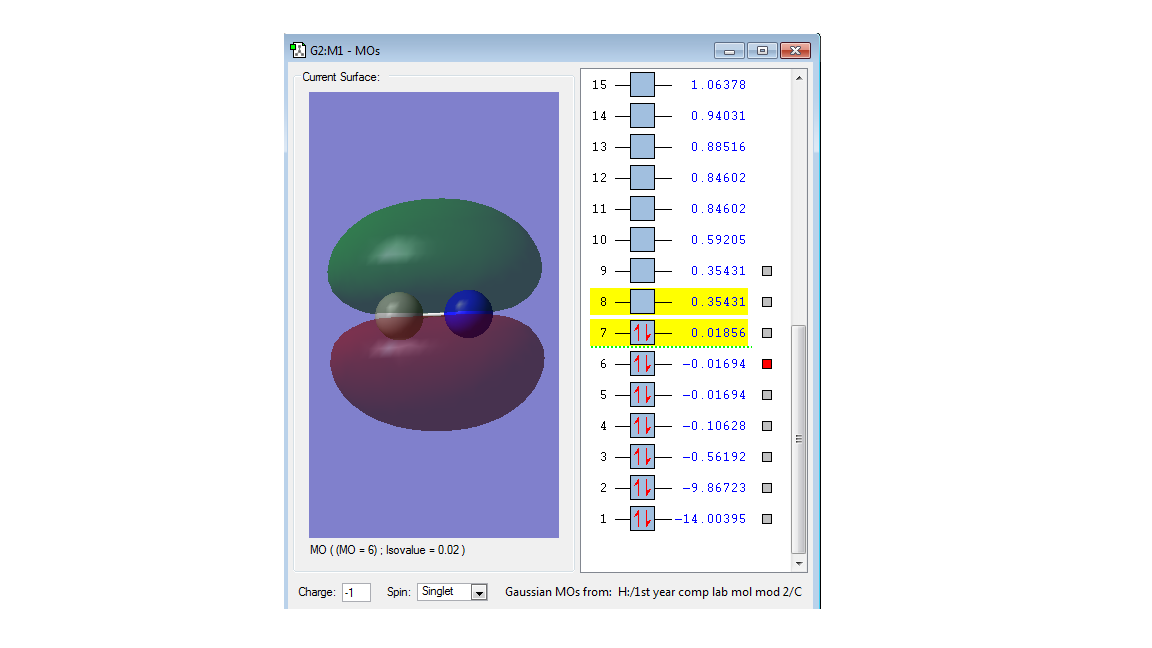
Task: Select the occupancy box of orbital 11
Action: 642,209
